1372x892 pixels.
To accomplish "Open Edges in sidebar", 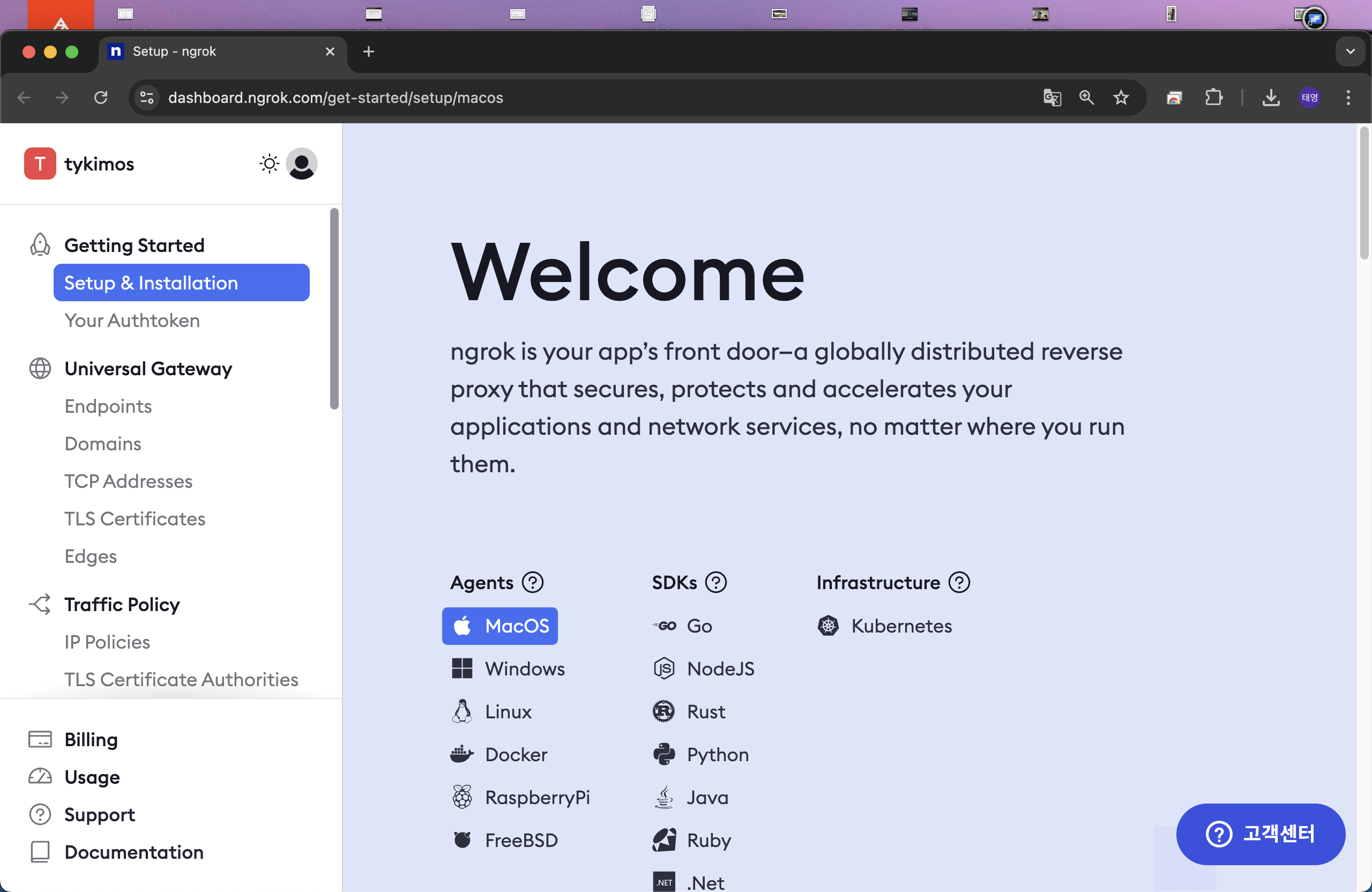I will (91, 556).
